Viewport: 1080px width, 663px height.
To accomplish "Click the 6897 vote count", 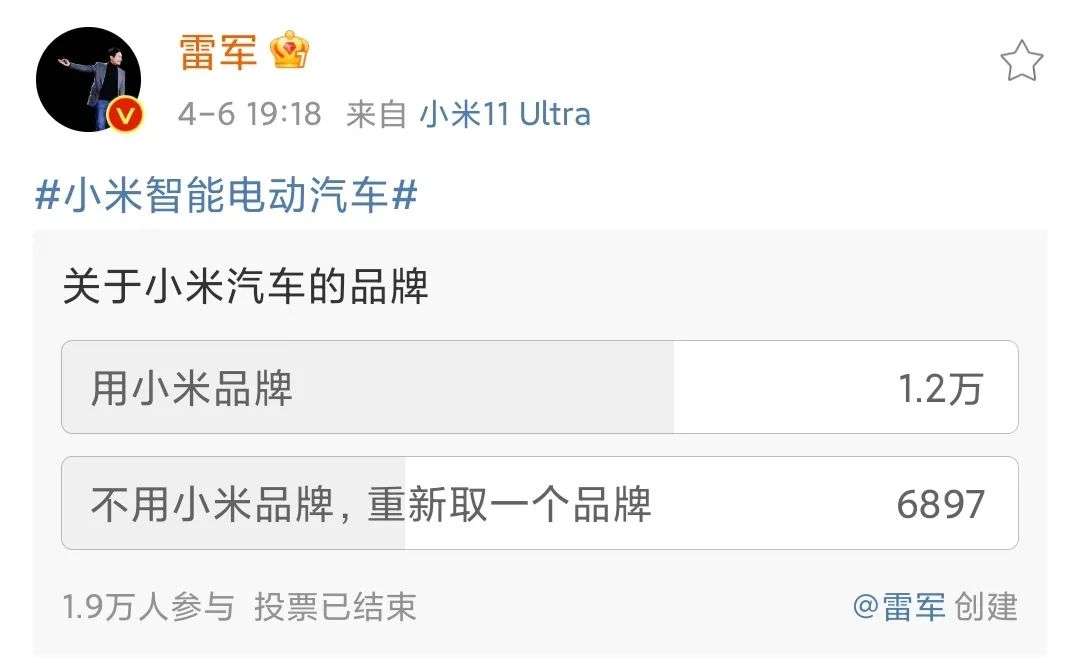I will click(940, 504).
